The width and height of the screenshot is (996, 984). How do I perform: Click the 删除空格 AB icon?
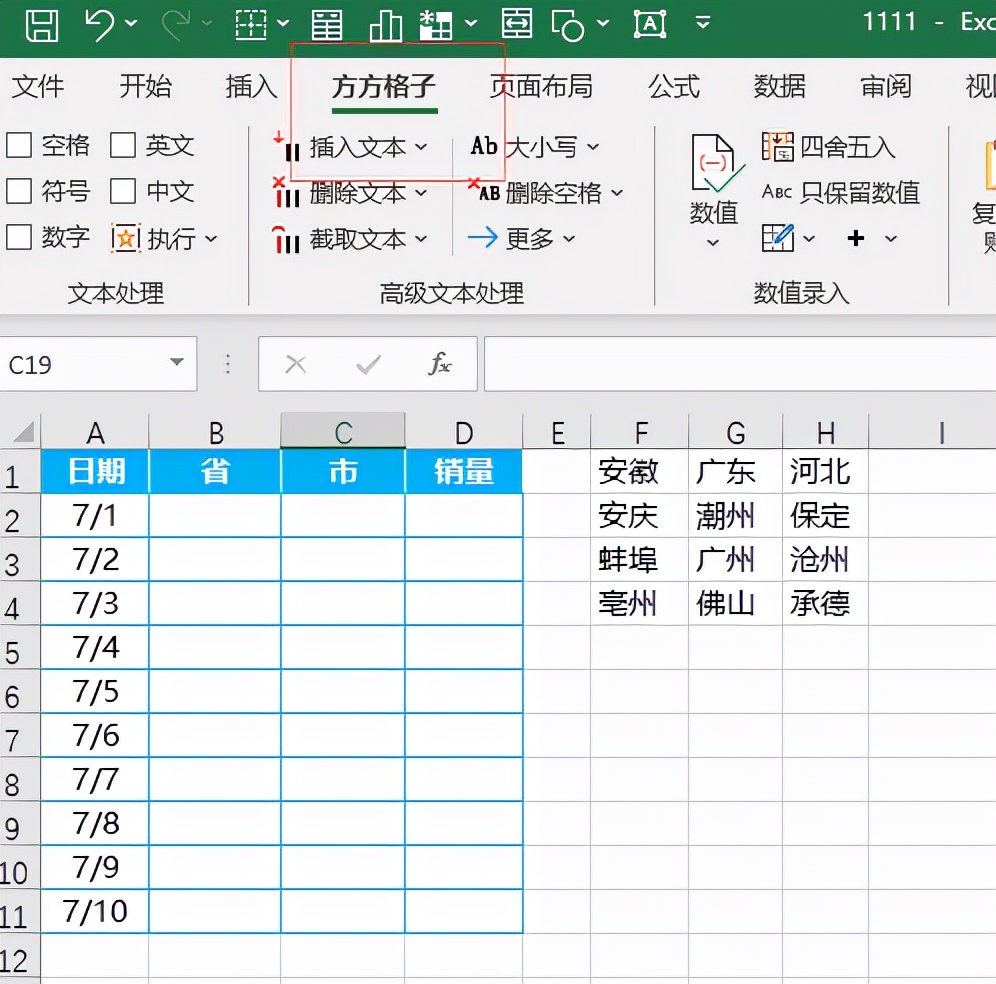click(485, 190)
